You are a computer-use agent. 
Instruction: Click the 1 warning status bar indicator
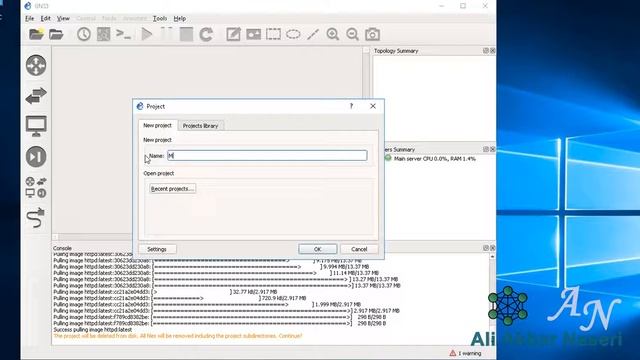click(465, 353)
